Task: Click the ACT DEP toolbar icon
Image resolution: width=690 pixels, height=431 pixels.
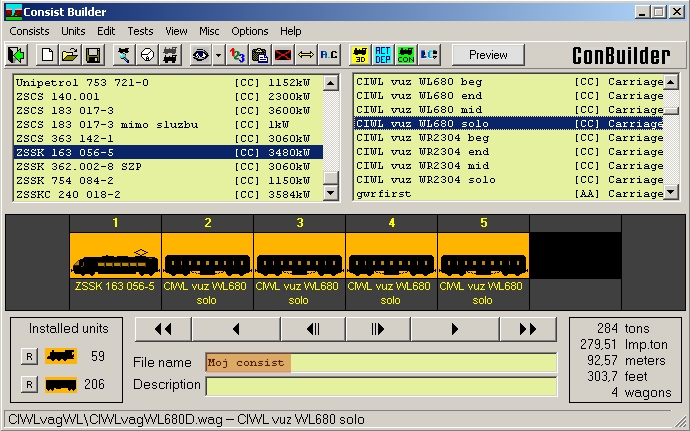Action: pos(383,54)
